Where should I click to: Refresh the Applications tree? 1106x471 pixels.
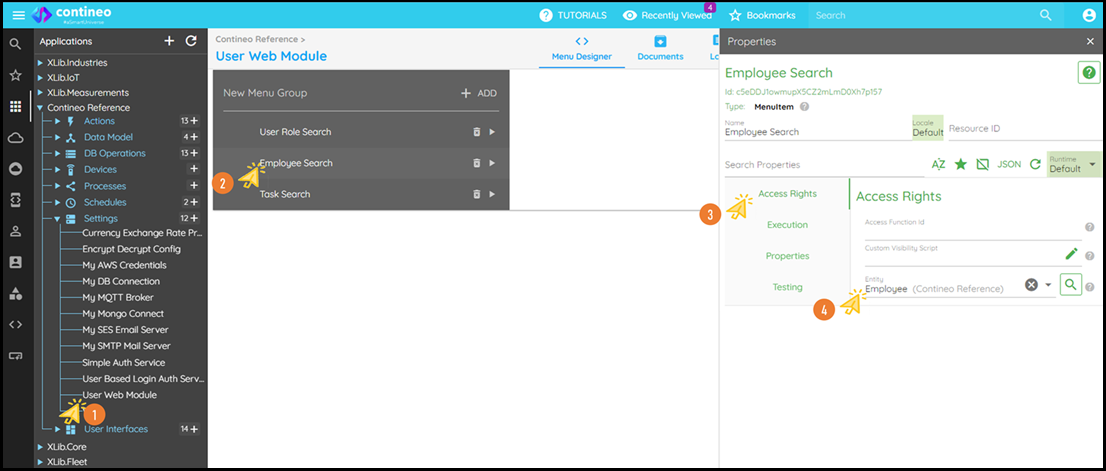pyautogui.click(x=191, y=41)
